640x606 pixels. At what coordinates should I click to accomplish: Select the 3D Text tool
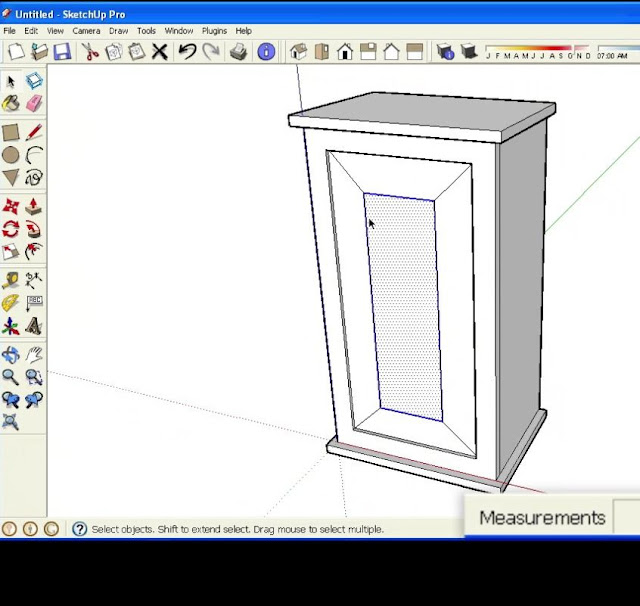pyautogui.click(x=34, y=326)
